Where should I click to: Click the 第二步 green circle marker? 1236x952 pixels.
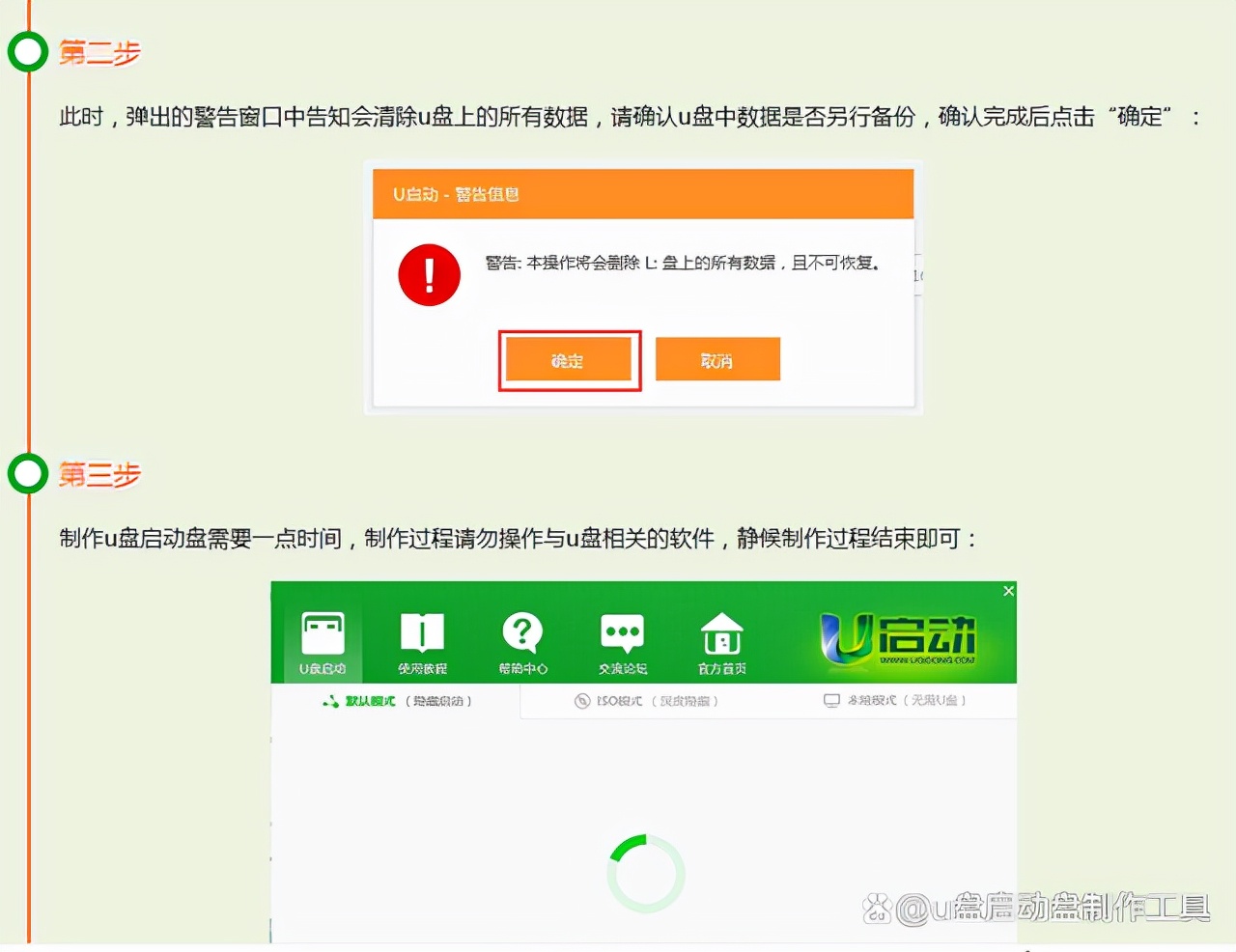pos(28,52)
